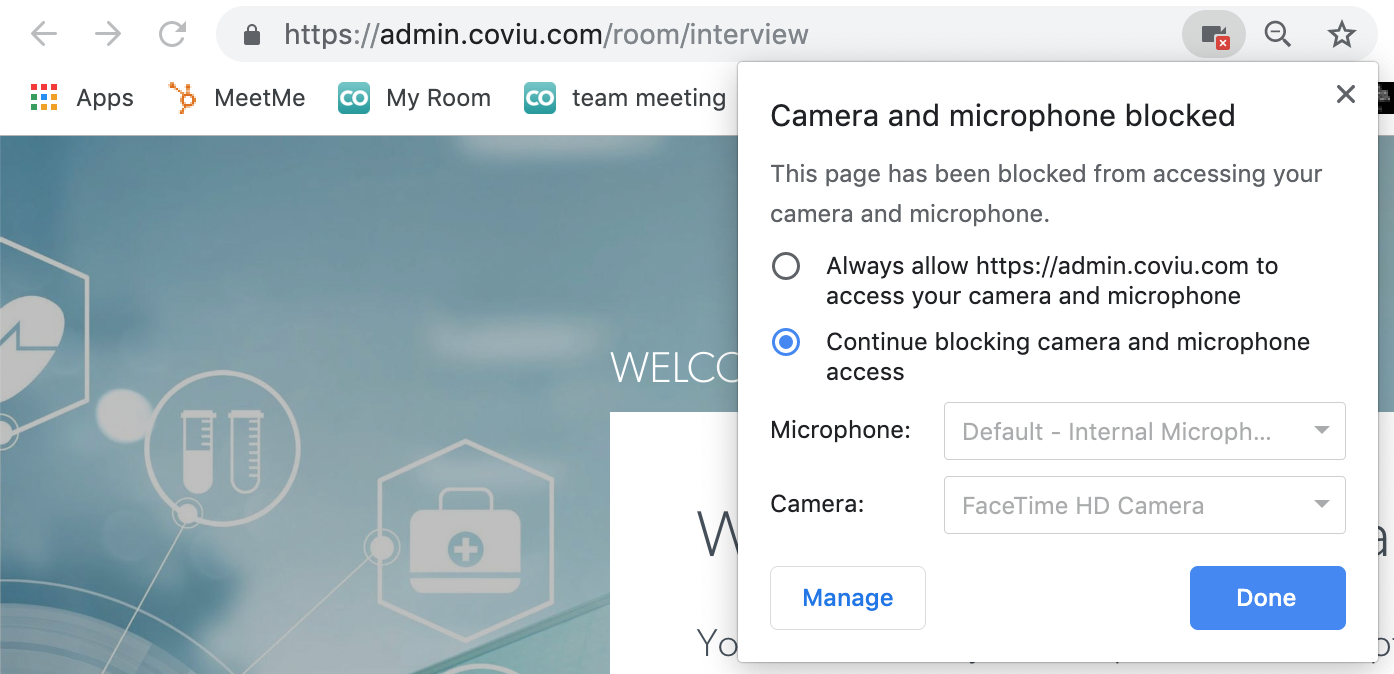
Task: Click the browser forward arrow
Action: coord(108,35)
